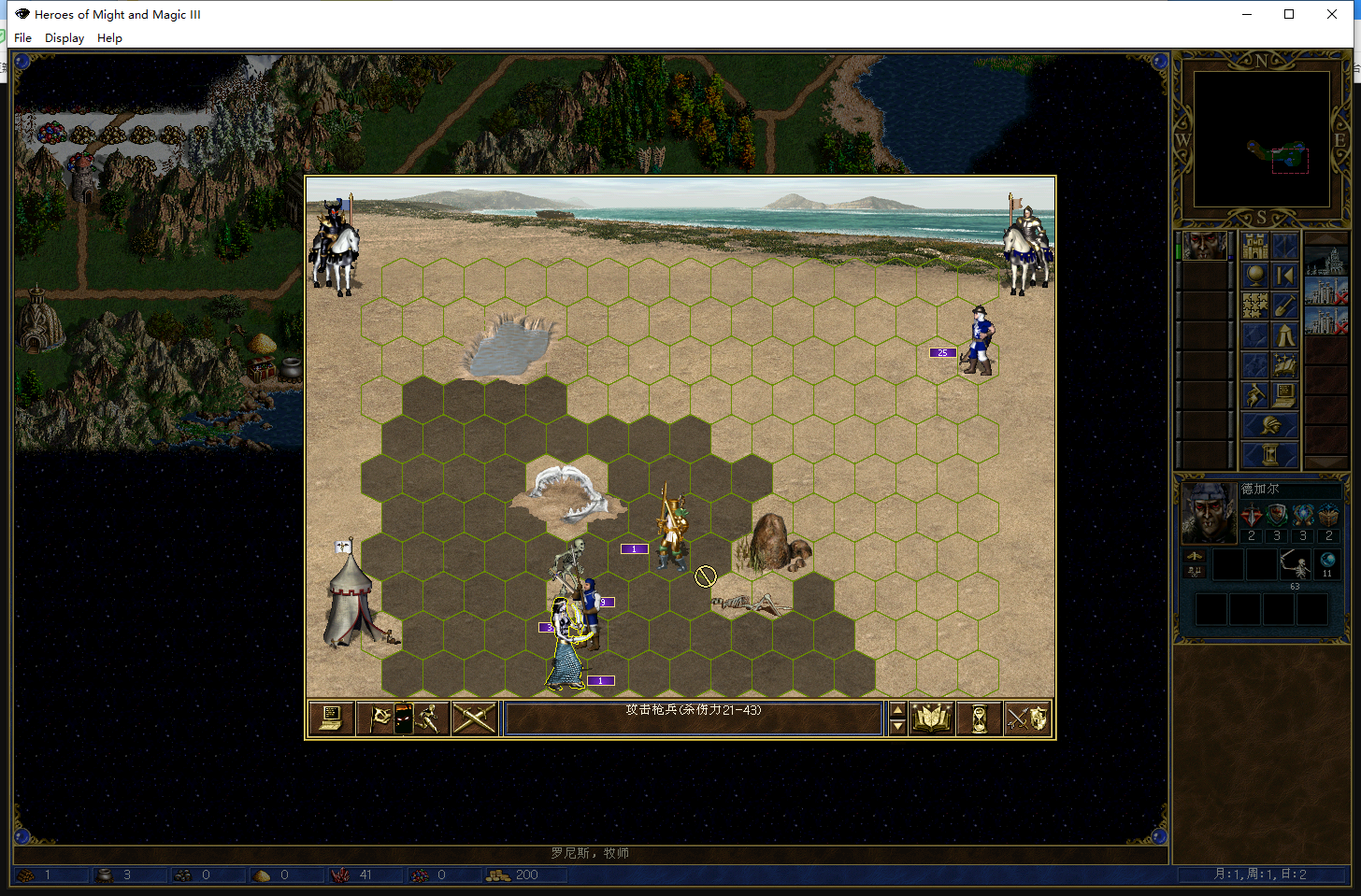Open the Display menu
Image resolution: width=1361 pixels, height=896 pixels.
click(x=64, y=38)
